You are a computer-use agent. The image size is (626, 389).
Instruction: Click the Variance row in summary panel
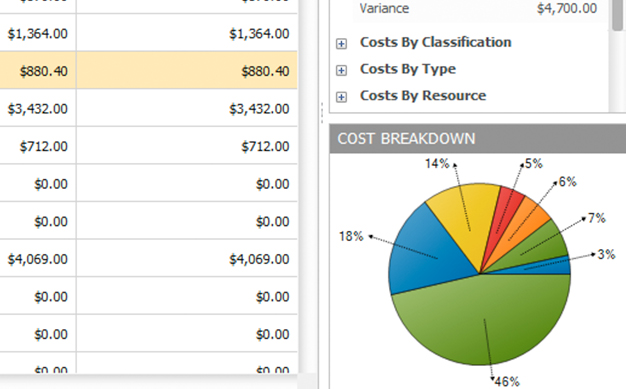tap(478, 8)
